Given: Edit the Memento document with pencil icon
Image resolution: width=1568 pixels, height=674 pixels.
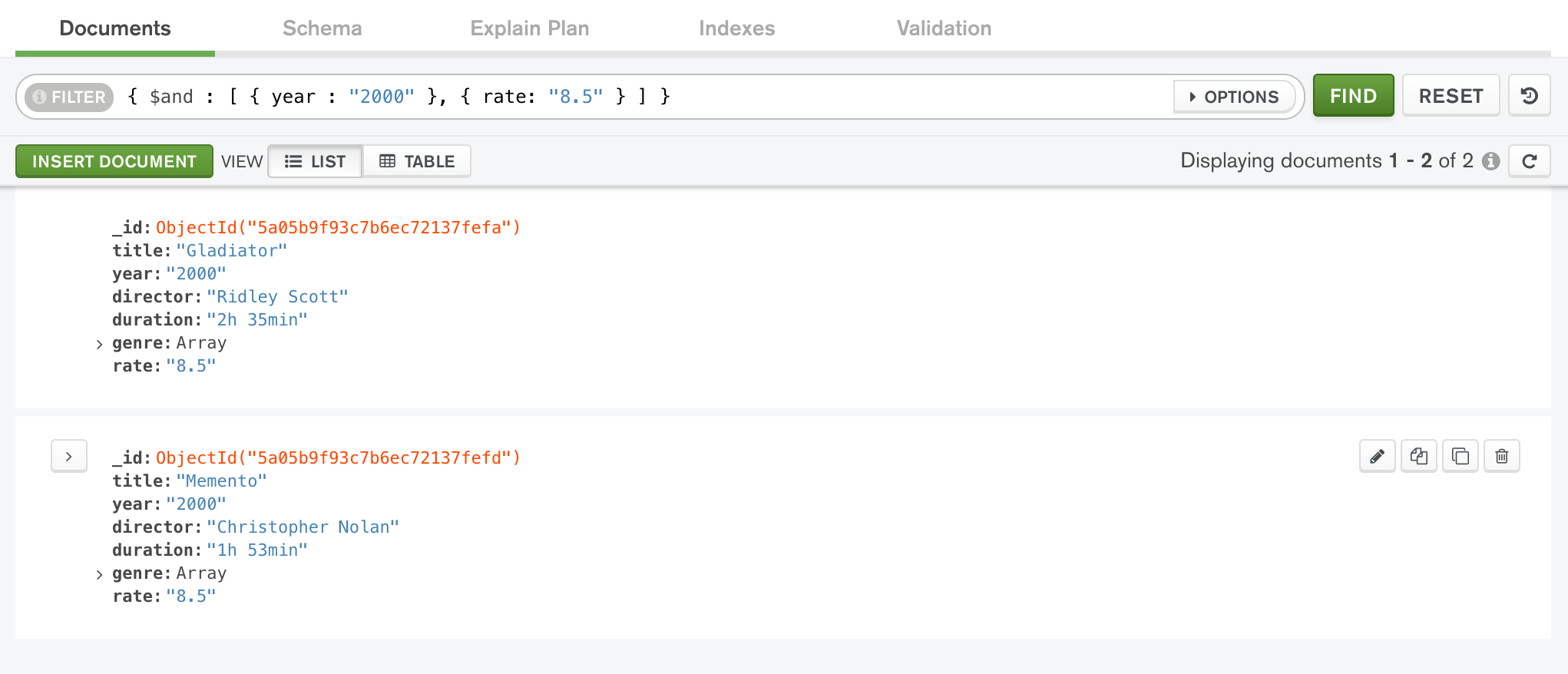Looking at the screenshot, I should pyautogui.click(x=1378, y=457).
